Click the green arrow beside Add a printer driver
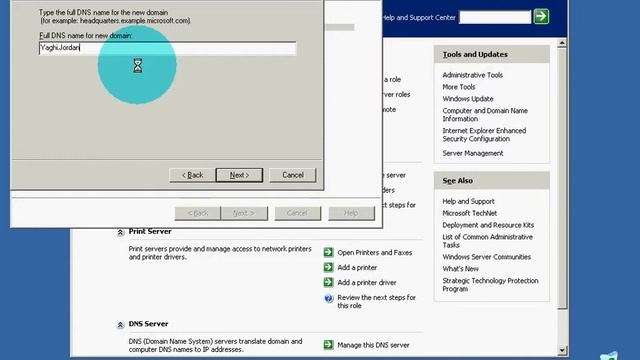This screenshot has width=640, height=360. tap(329, 282)
